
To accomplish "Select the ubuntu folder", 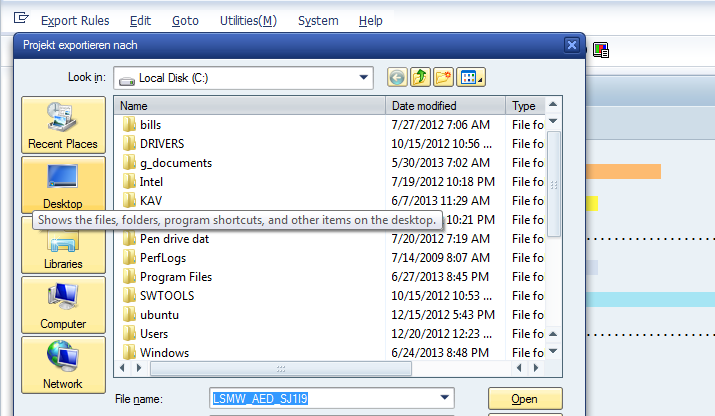I will (x=159, y=315).
